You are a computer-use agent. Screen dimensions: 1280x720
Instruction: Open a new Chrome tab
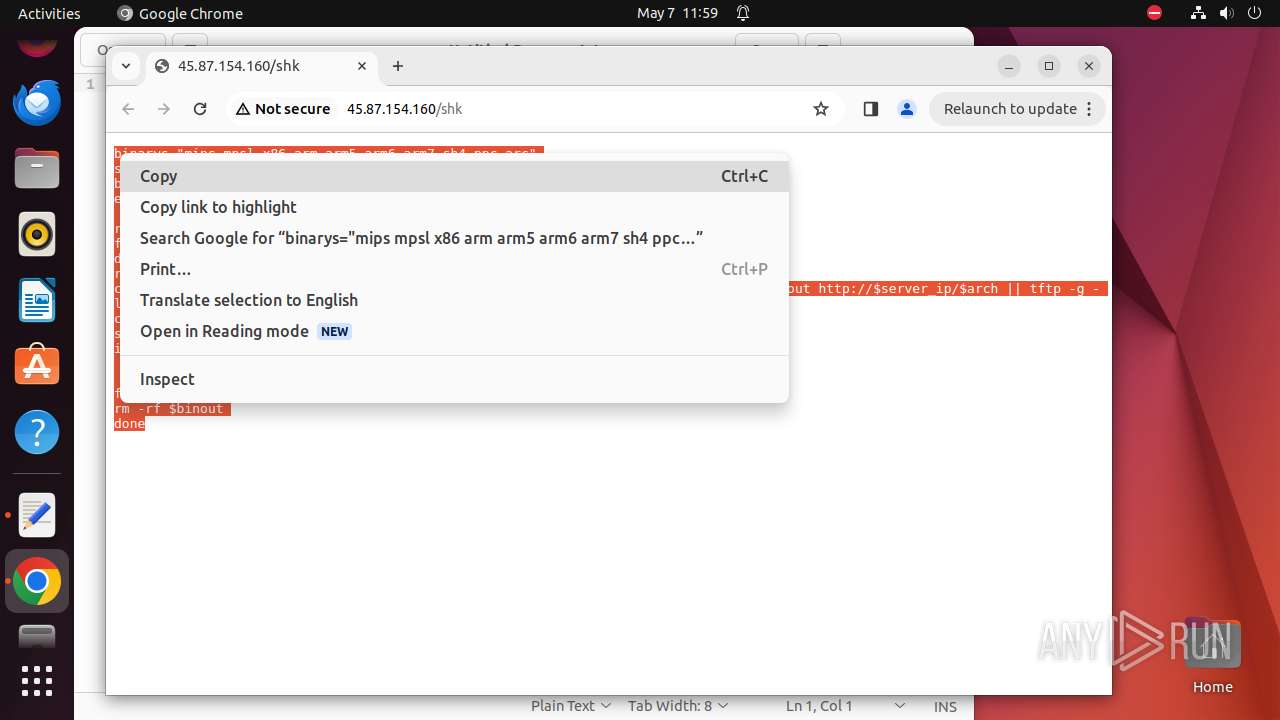pos(398,66)
